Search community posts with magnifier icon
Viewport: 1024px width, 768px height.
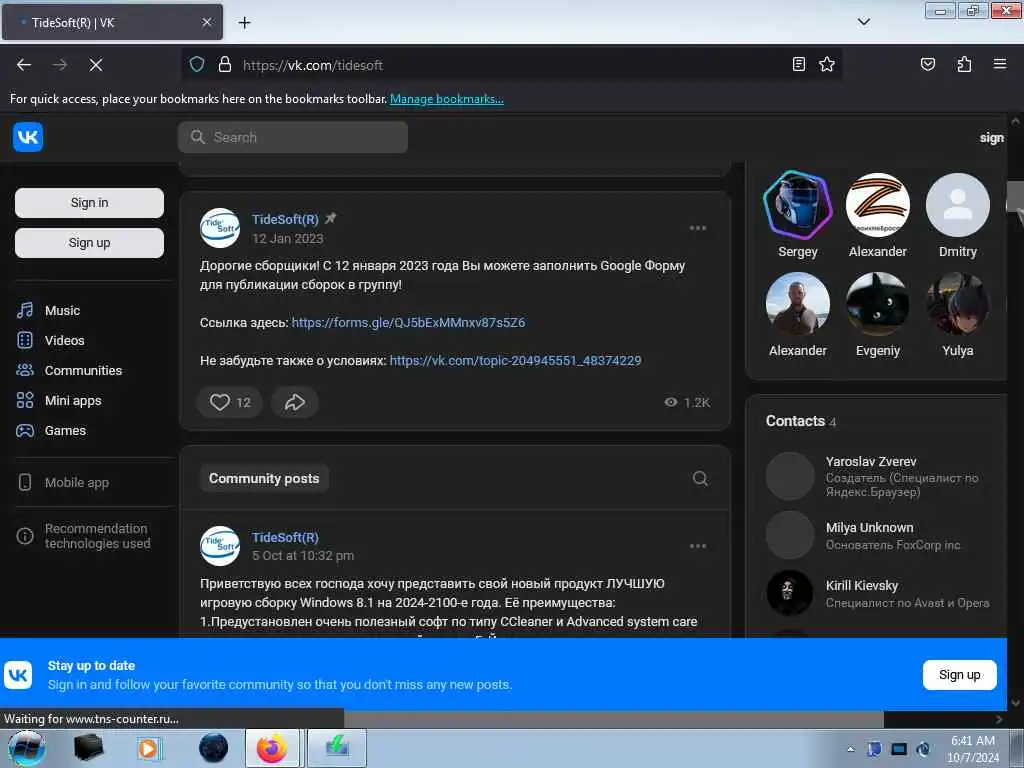(x=700, y=479)
